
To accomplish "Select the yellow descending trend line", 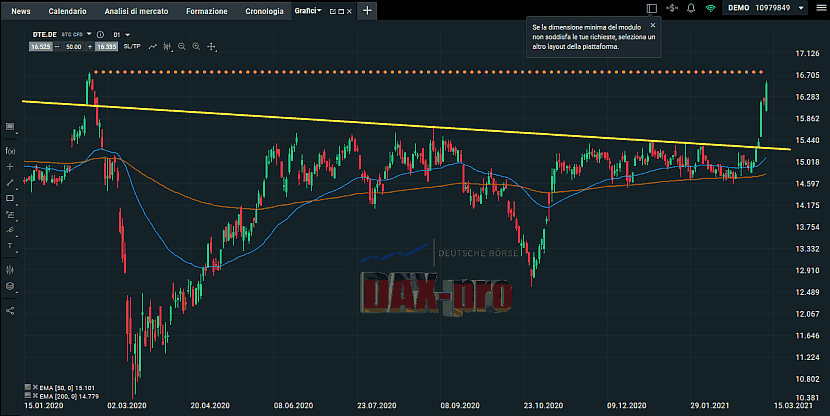I will 407,125.
